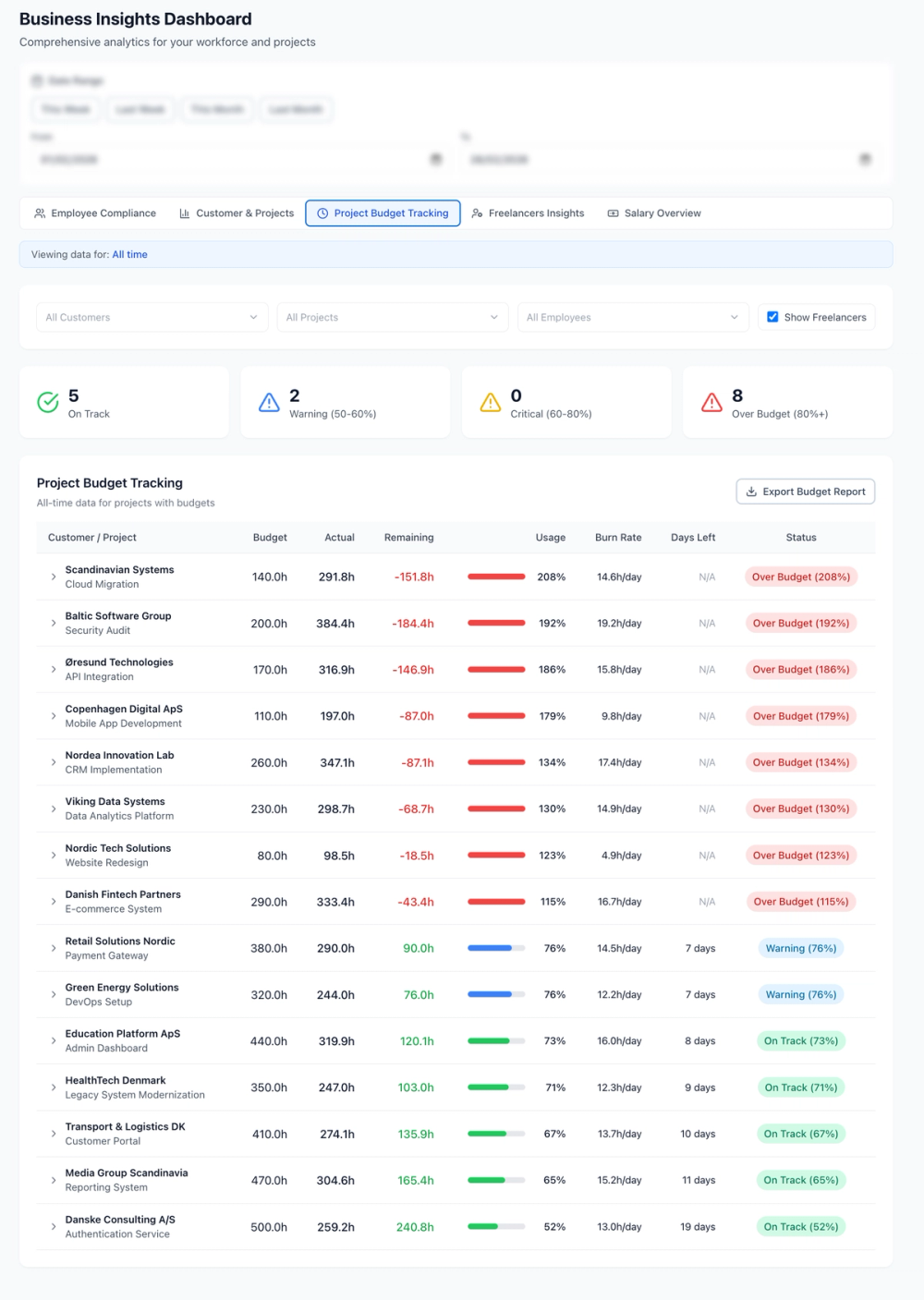Click the Usage column header
This screenshot has height=1300, width=924.
[551, 538]
